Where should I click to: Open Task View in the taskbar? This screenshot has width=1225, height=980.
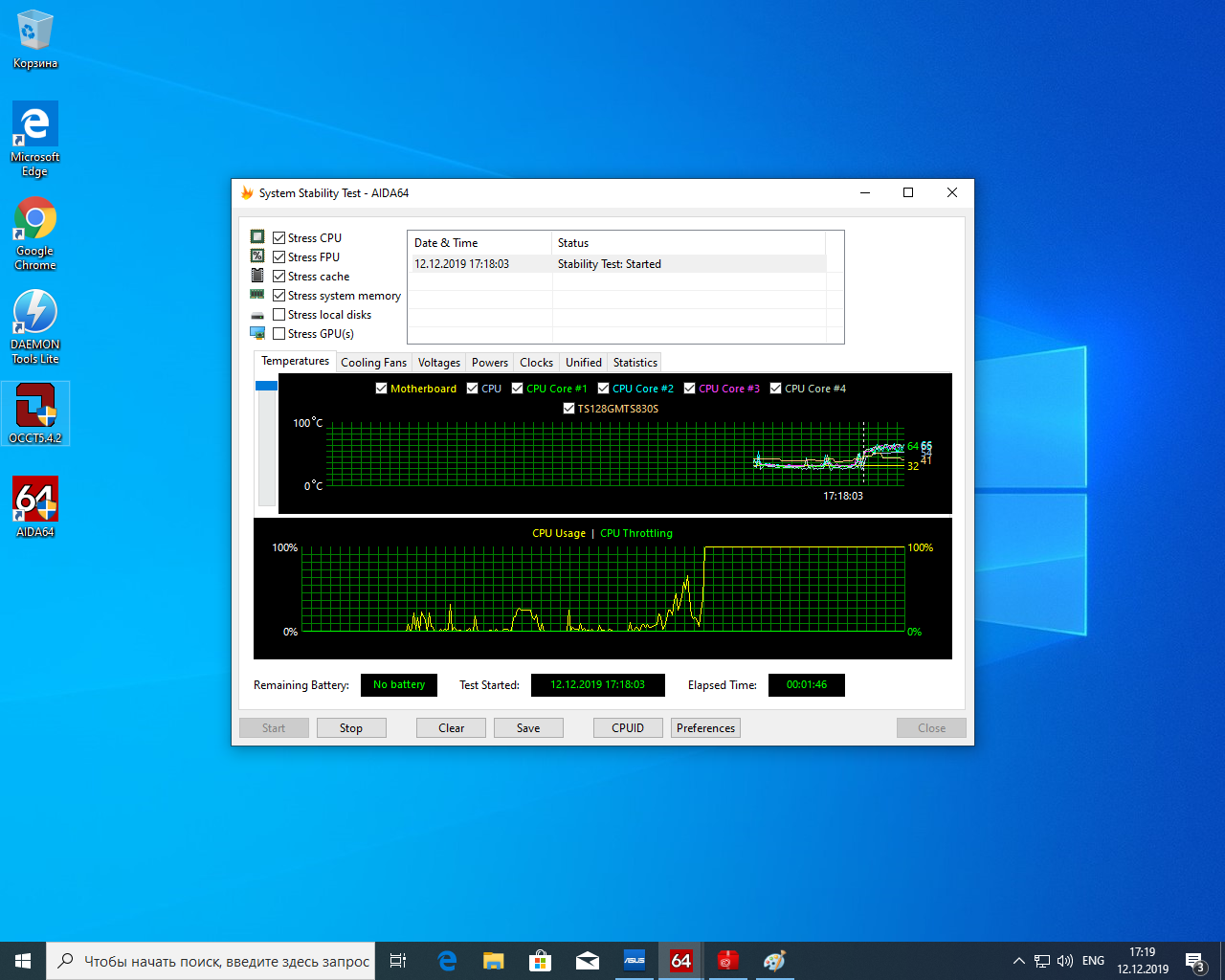coord(398,961)
